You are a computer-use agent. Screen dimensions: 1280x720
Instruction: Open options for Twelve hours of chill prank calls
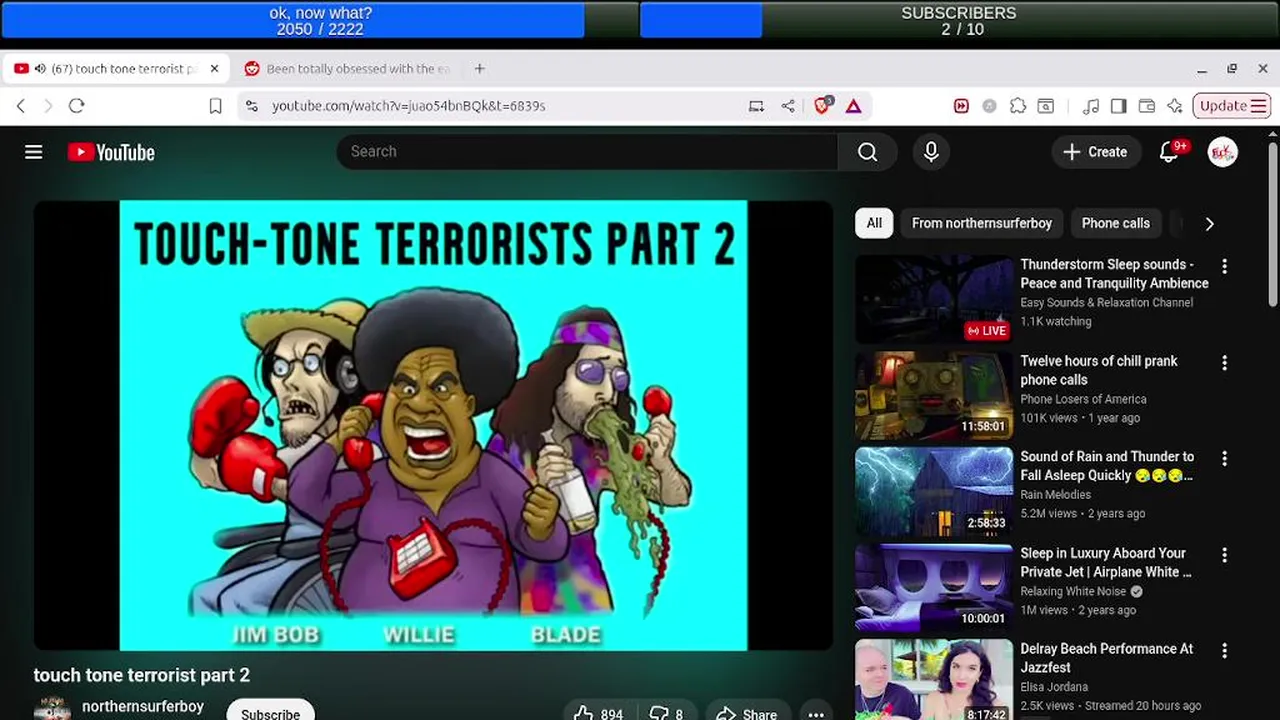click(1224, 363)
